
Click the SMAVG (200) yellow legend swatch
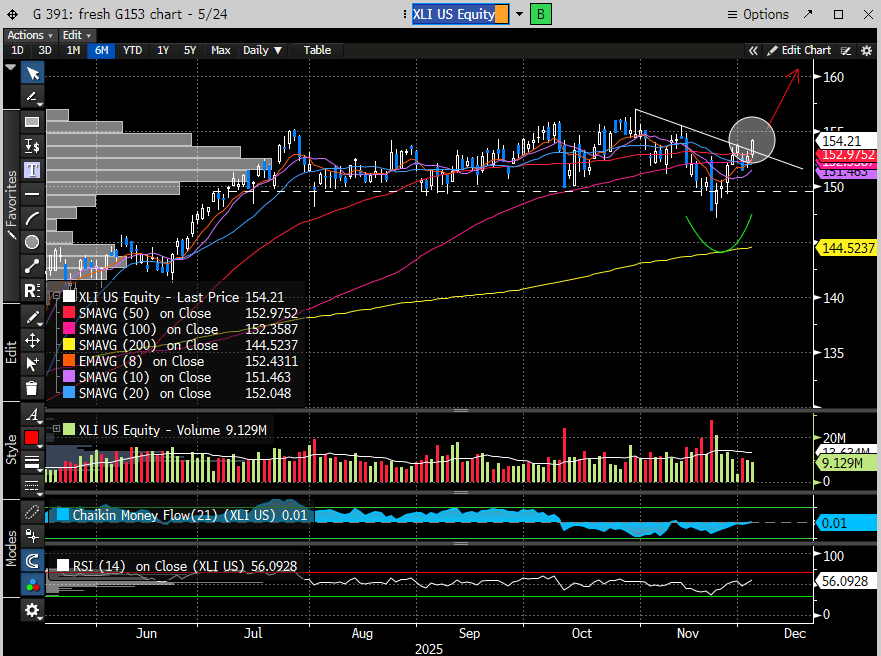coord(69,344)
